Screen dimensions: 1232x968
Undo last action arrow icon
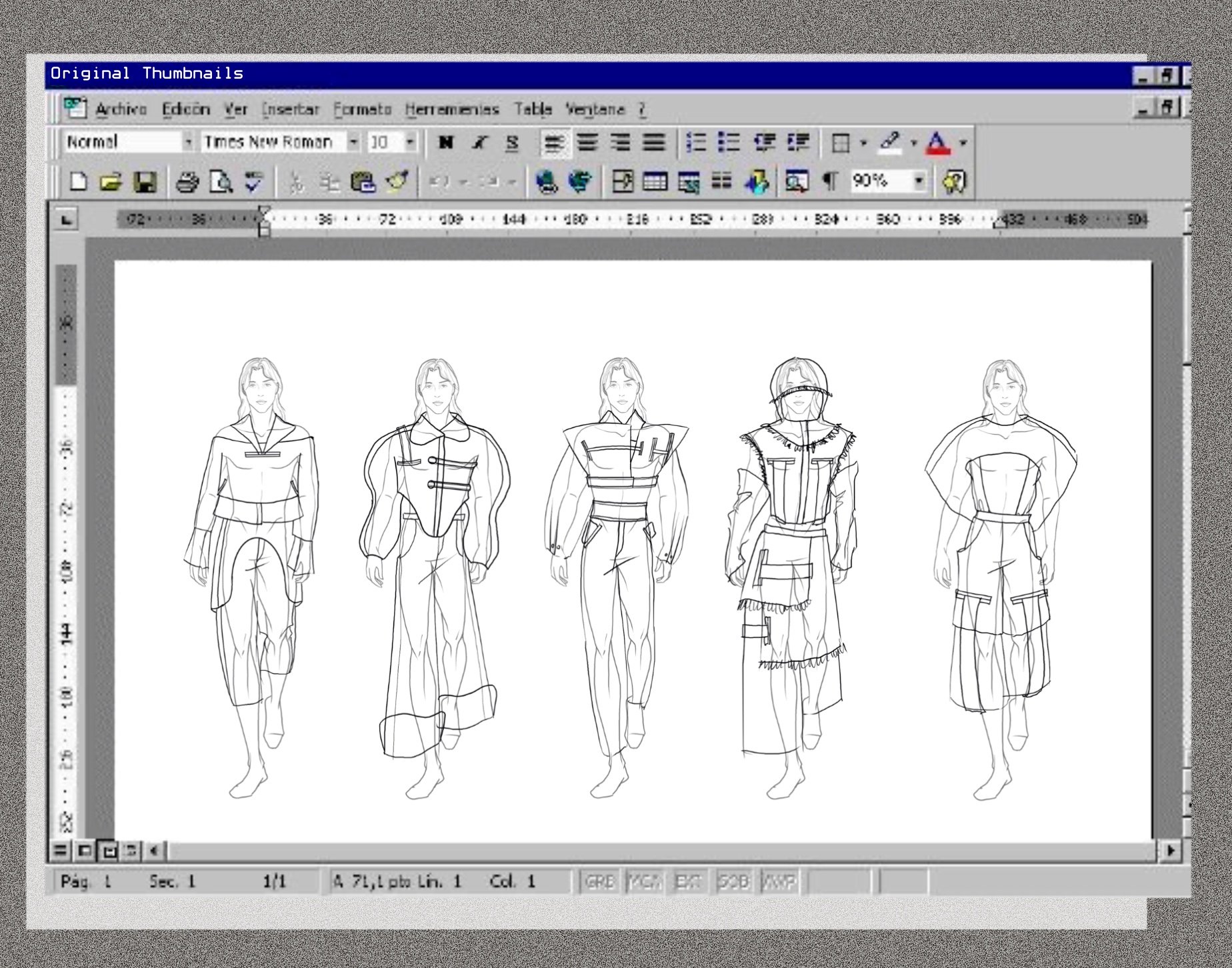click(x=439, y=181)
